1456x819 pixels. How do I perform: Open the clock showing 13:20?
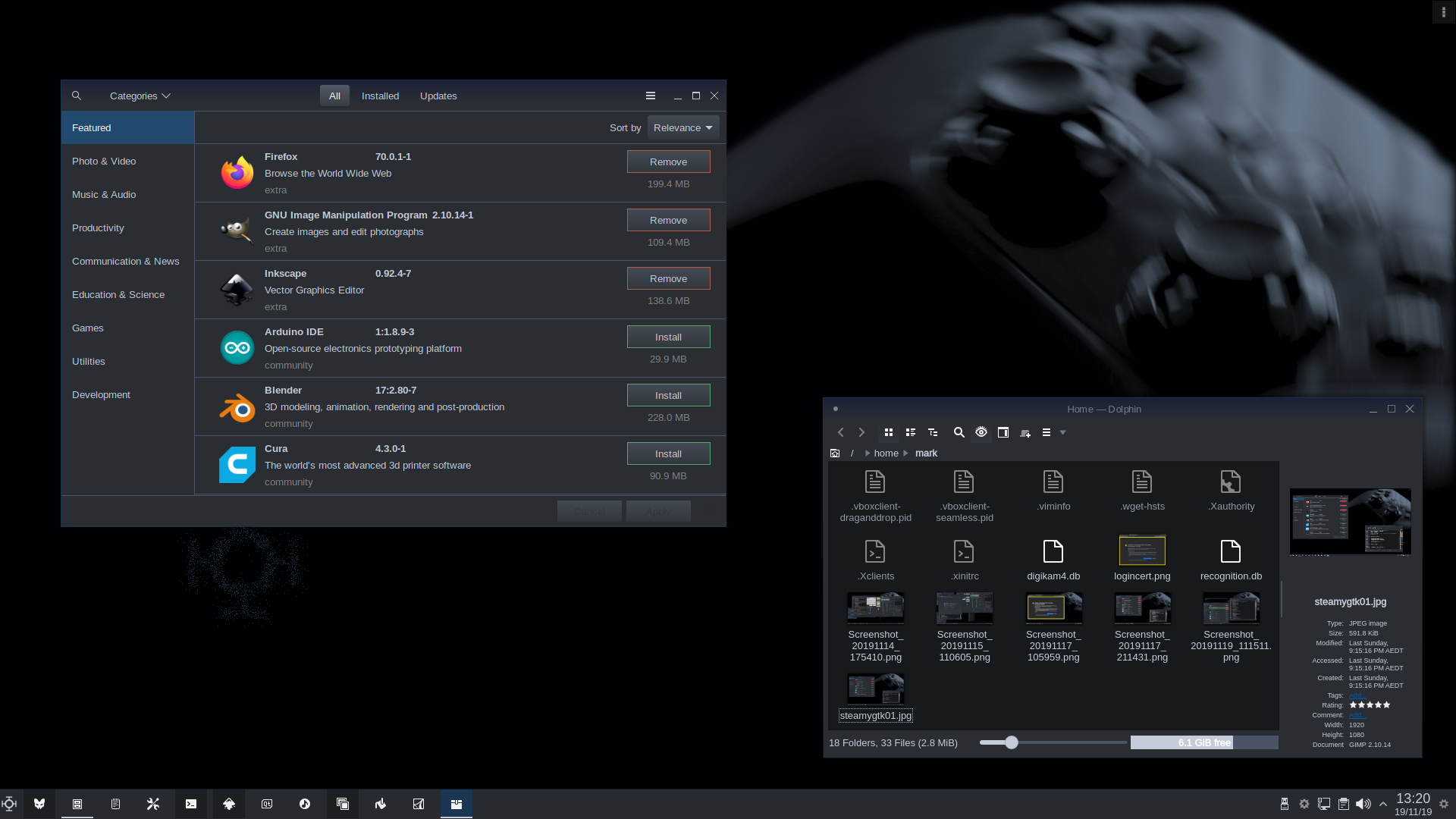[1413, 804]
